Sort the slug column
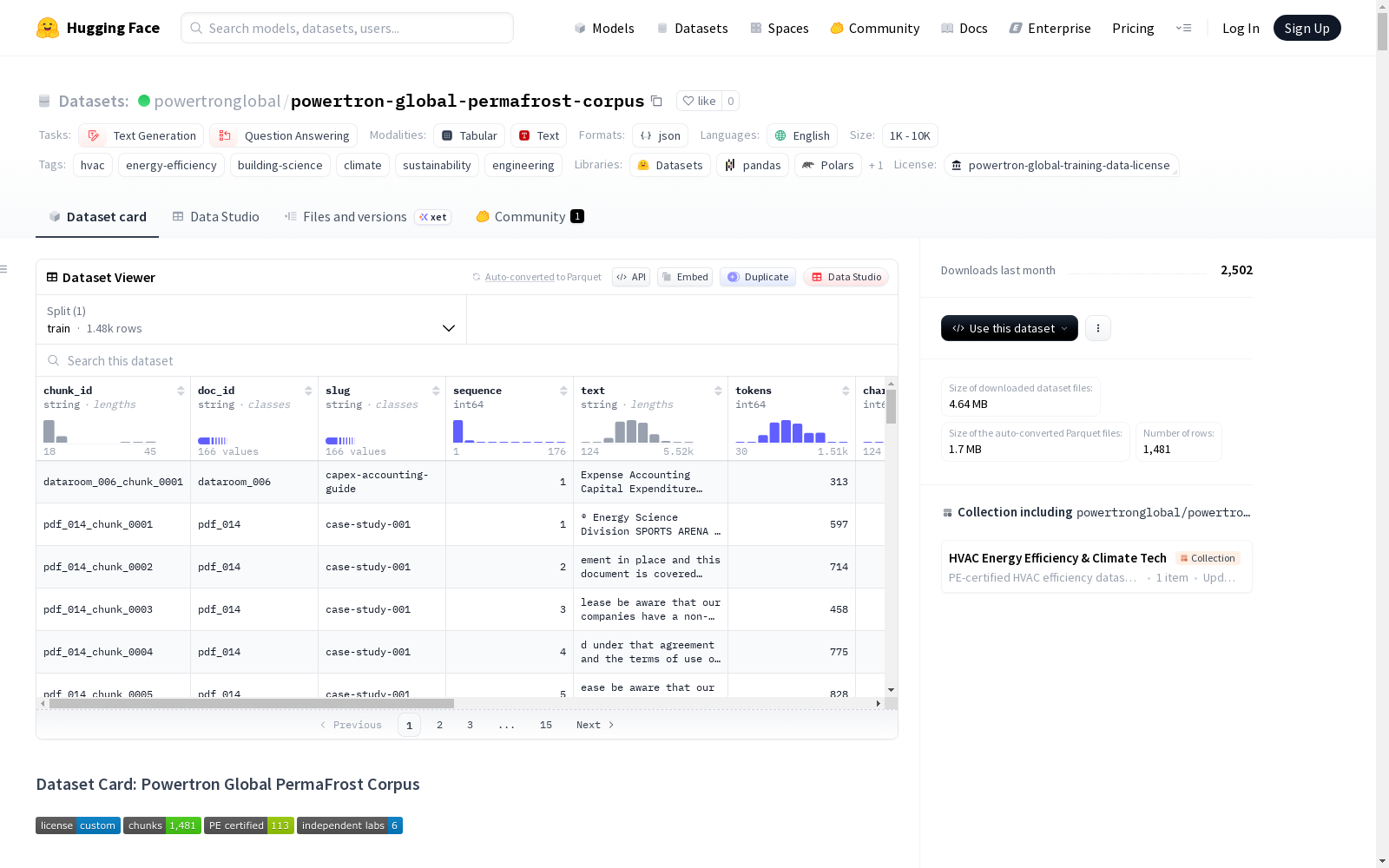The height and width of the screenshot is (868, 1389). [436, 391]
